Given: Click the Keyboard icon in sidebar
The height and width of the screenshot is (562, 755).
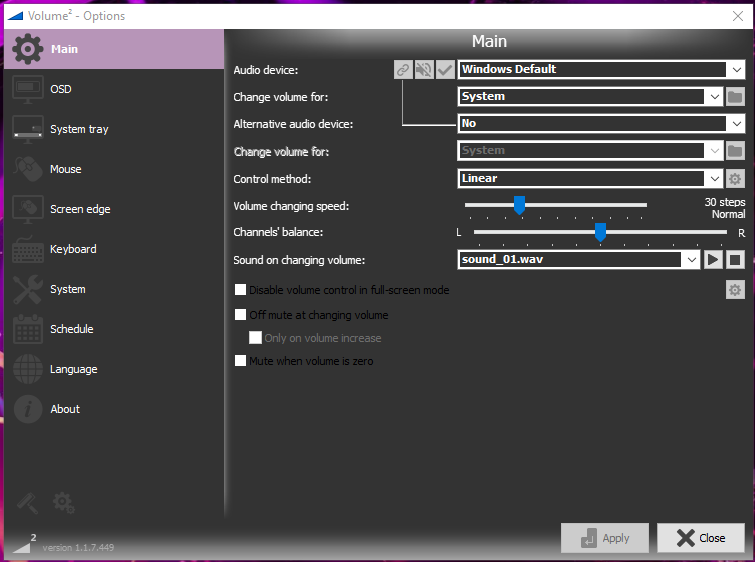Looking at the screenshot, I should 27,249.
